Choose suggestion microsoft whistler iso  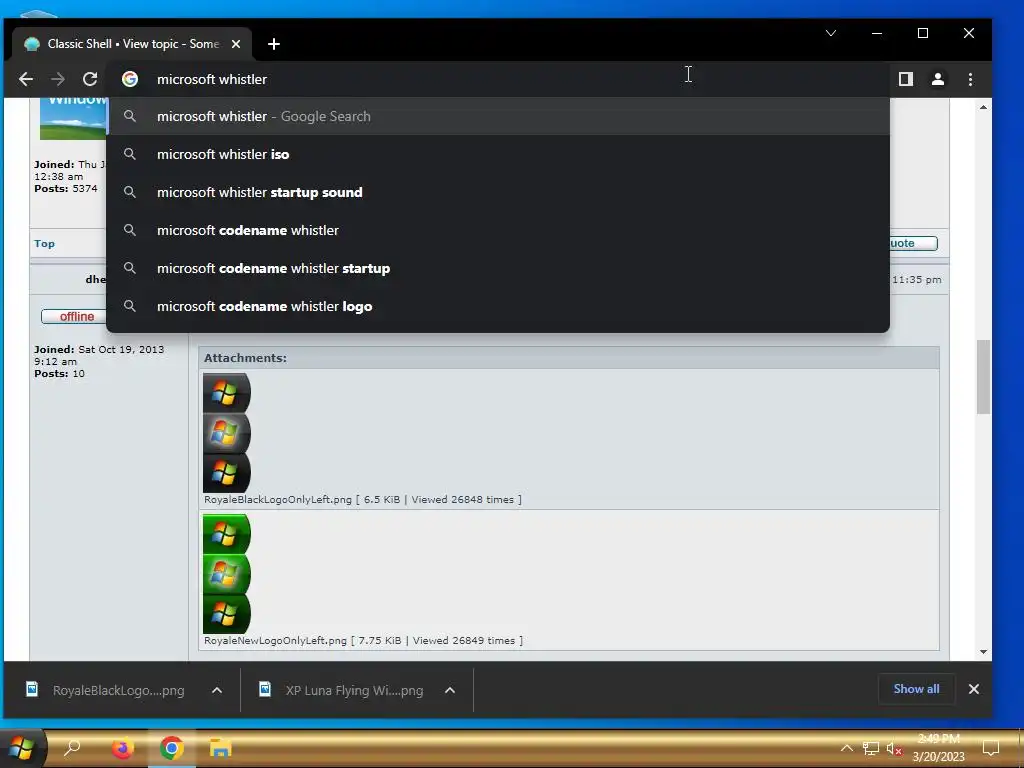(498, 154)
